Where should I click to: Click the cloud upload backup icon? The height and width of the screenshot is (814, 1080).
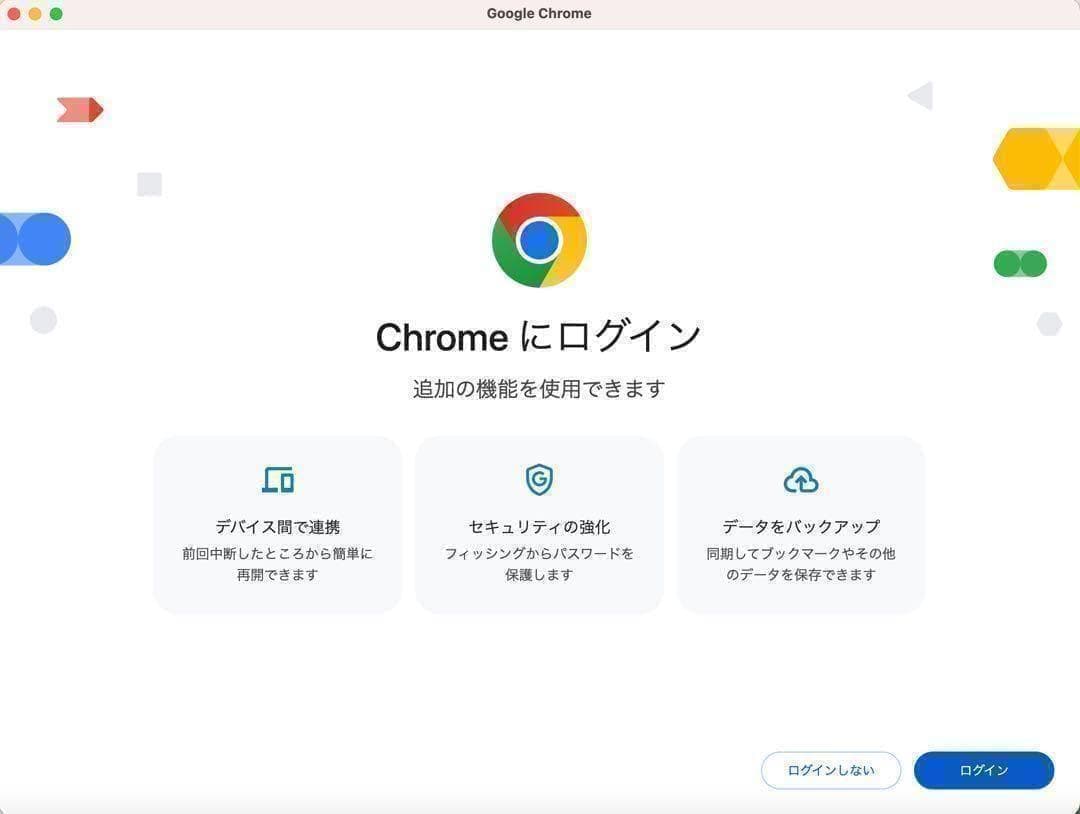(x=801, y=481)
